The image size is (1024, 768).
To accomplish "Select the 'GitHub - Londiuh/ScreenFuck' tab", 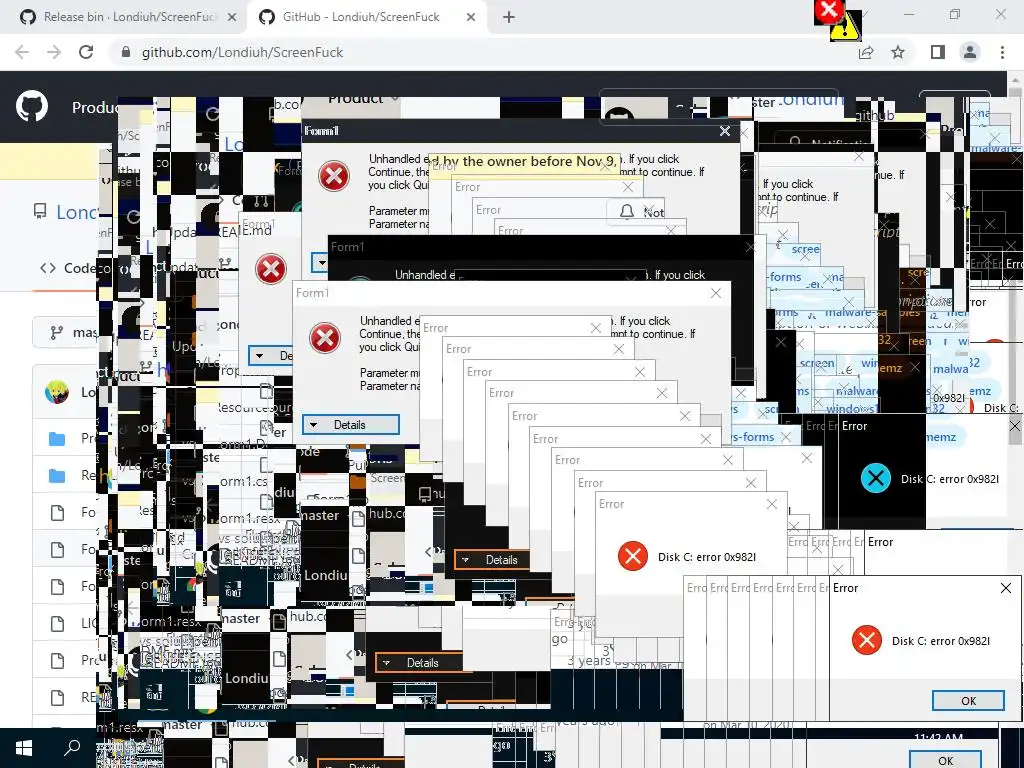I will (368, 17).
